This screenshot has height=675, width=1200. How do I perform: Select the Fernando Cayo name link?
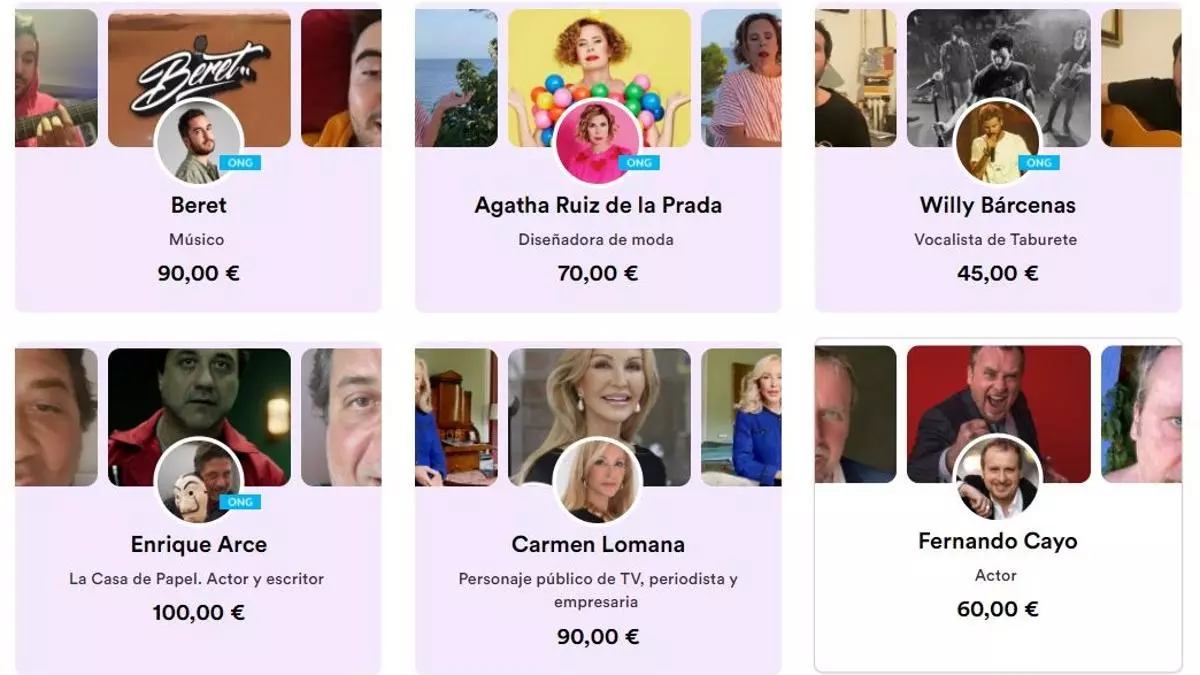998,541
